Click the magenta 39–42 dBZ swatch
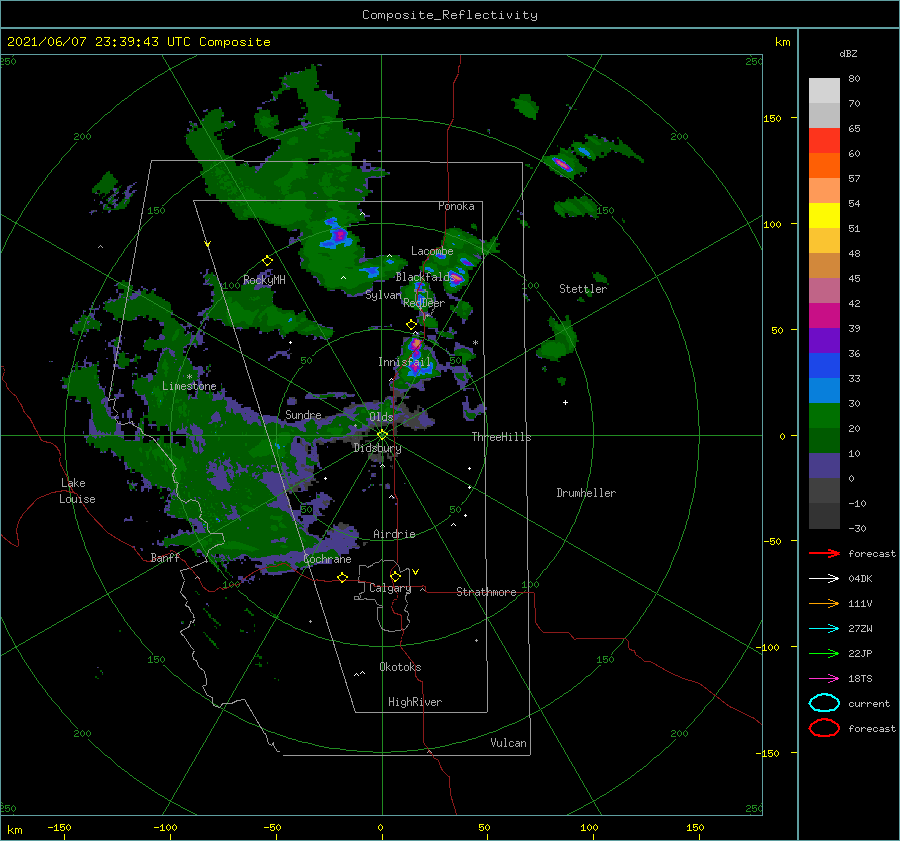Viewport: 900px width, 841px height. (824, 316)
